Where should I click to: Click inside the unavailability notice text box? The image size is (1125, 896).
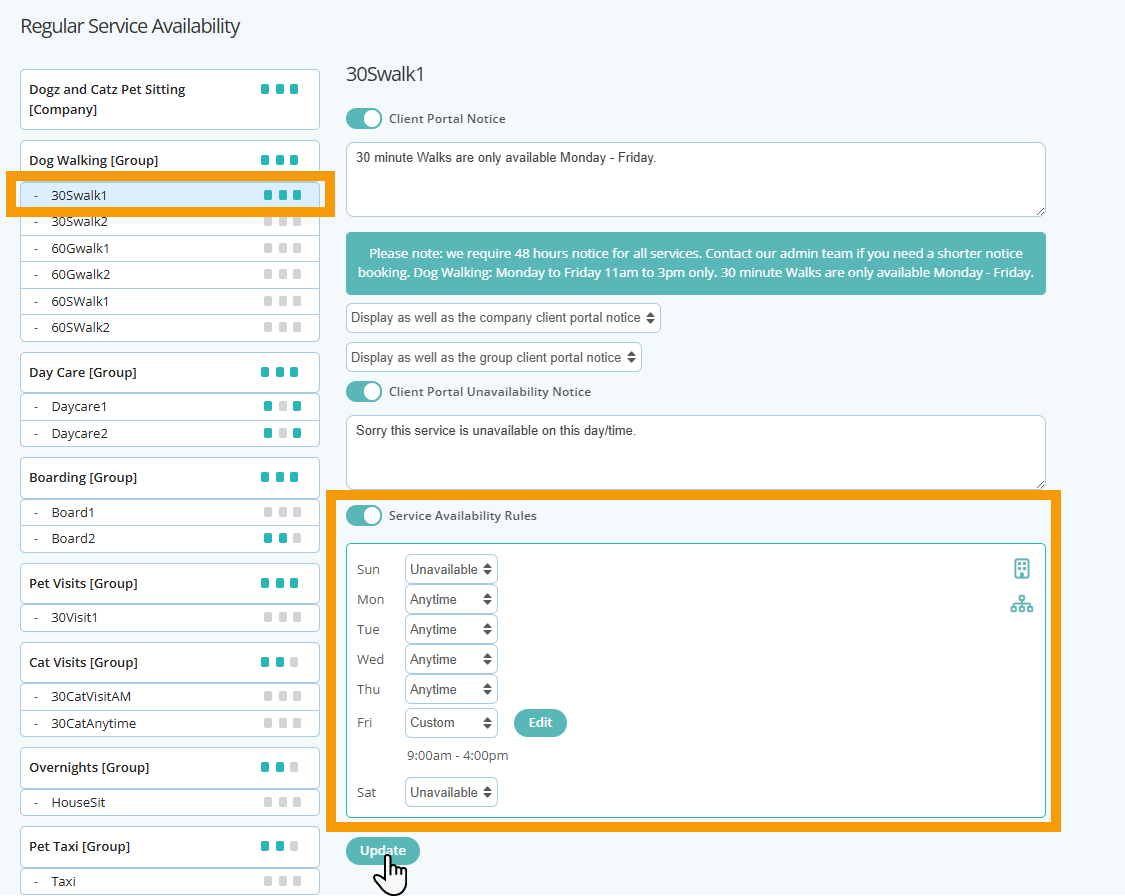click(695, 450)
